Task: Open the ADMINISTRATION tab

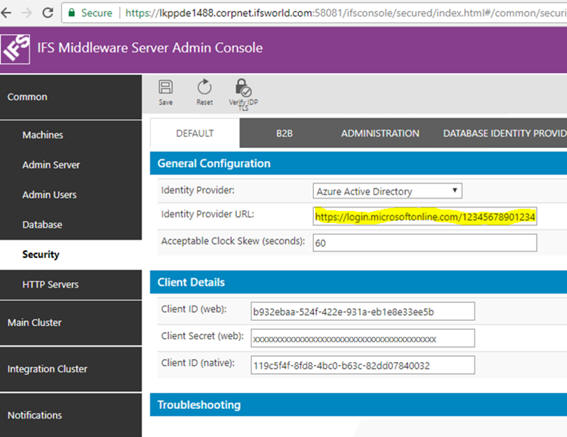Action: point(380,133)
